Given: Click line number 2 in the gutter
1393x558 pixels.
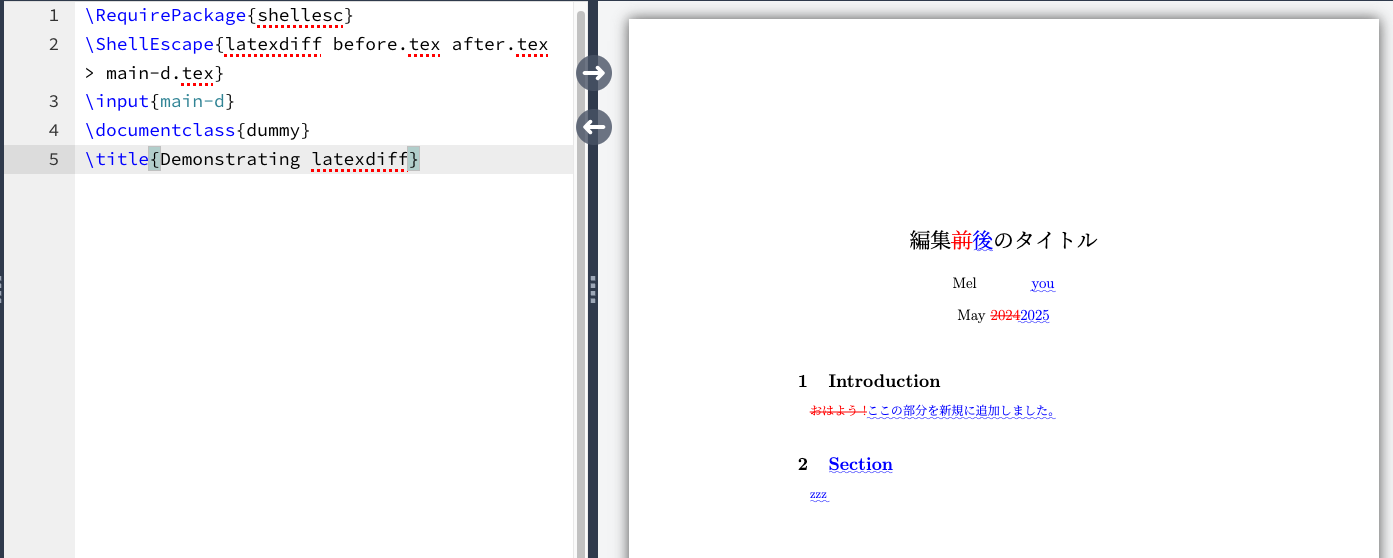Looking at the screenshot, I should click(54, 45).
